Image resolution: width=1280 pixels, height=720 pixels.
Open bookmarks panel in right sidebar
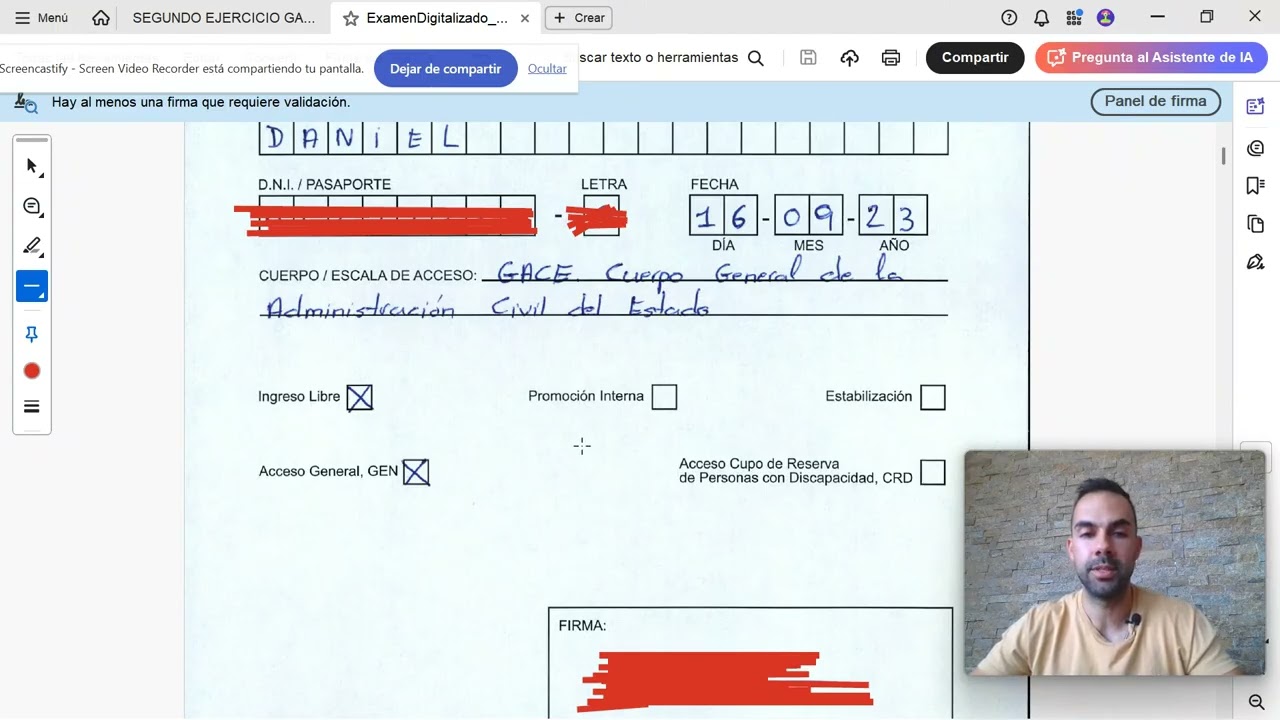tap(1256, 186)
